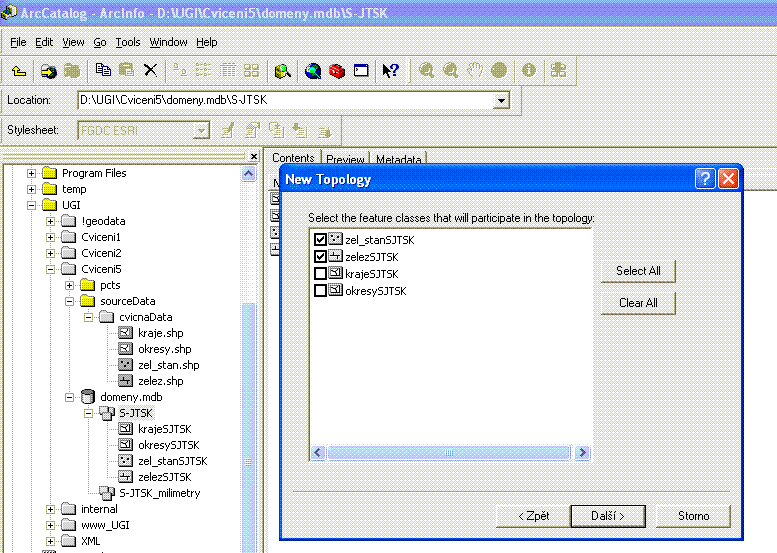Switch to Large Icons view icon
Screen dimensions: 777x553
click(x=179, y=70)
